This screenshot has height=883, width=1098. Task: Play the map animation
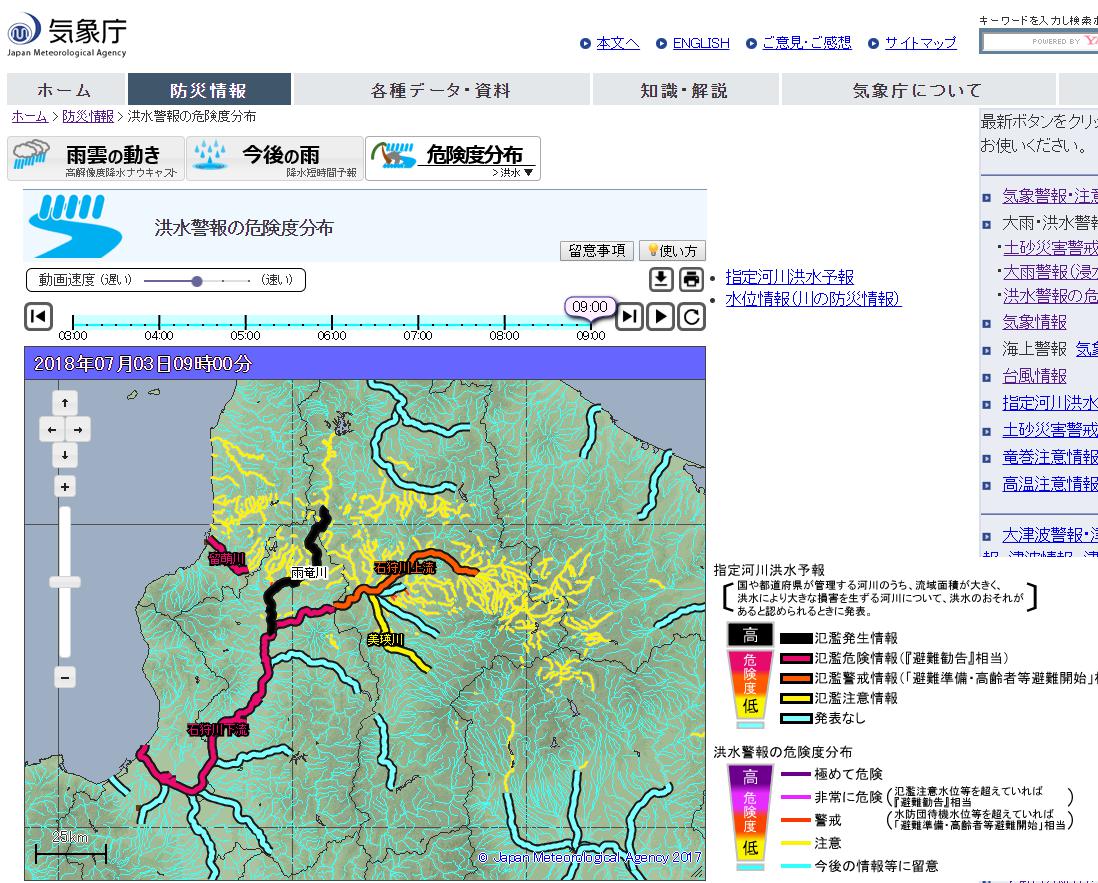click(x=660, y=317)
